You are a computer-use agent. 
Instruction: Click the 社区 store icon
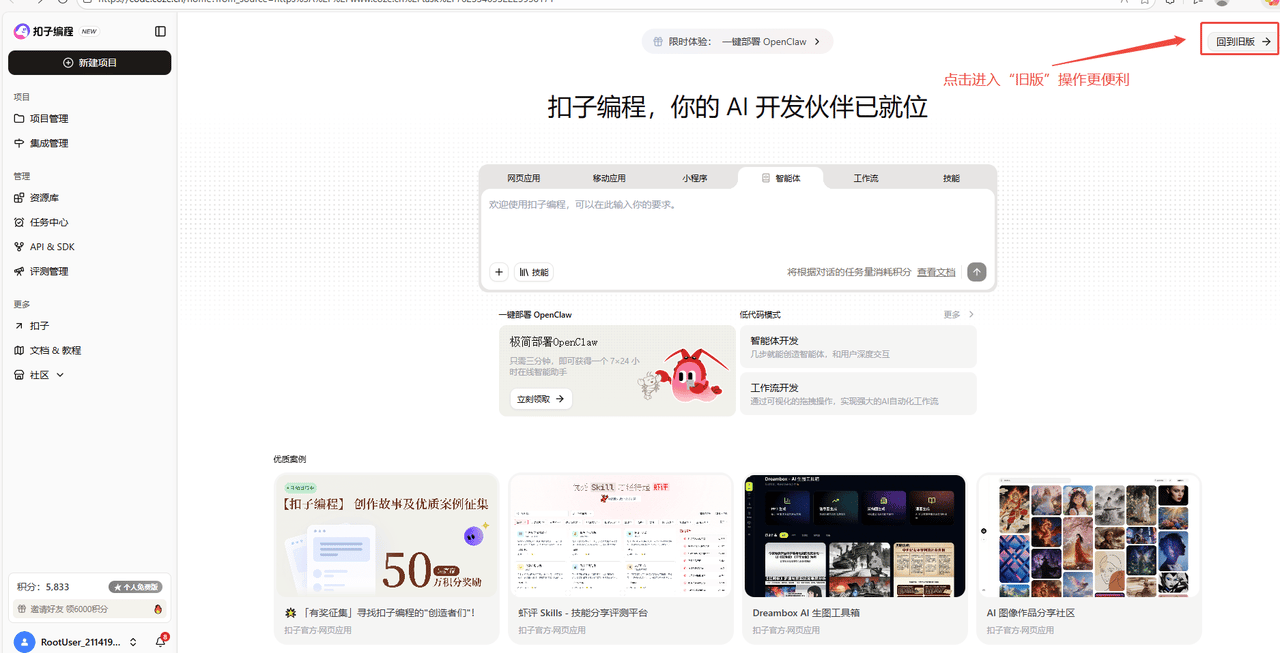20,375
